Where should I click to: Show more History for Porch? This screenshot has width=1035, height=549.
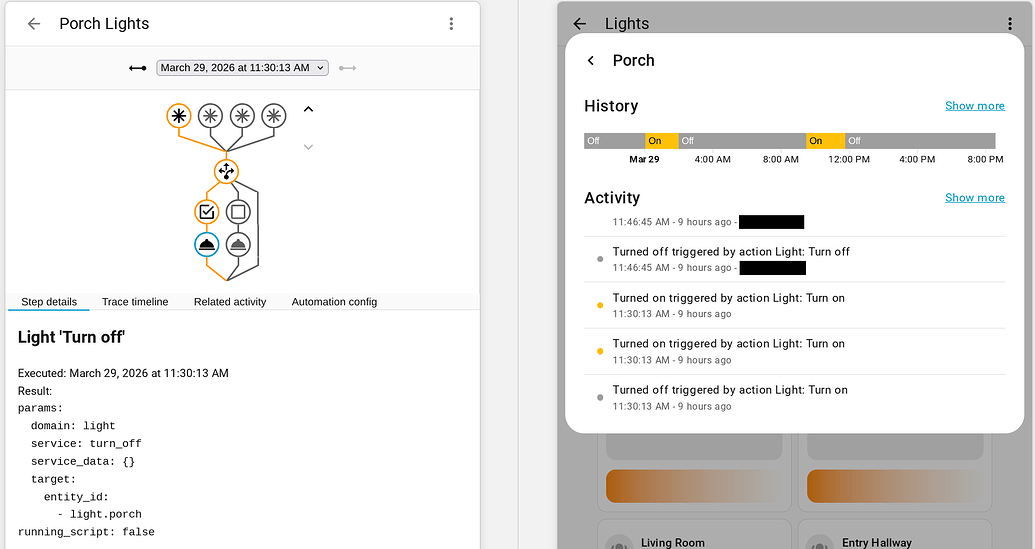tap(974, 106)
